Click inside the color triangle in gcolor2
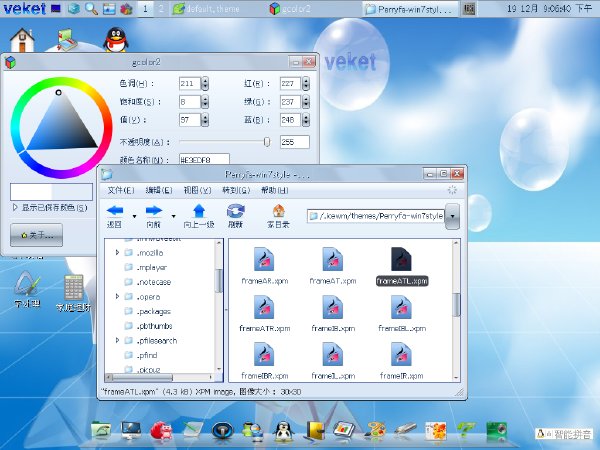The height and width of the screenshot is (450, 600). click(61, 124)
